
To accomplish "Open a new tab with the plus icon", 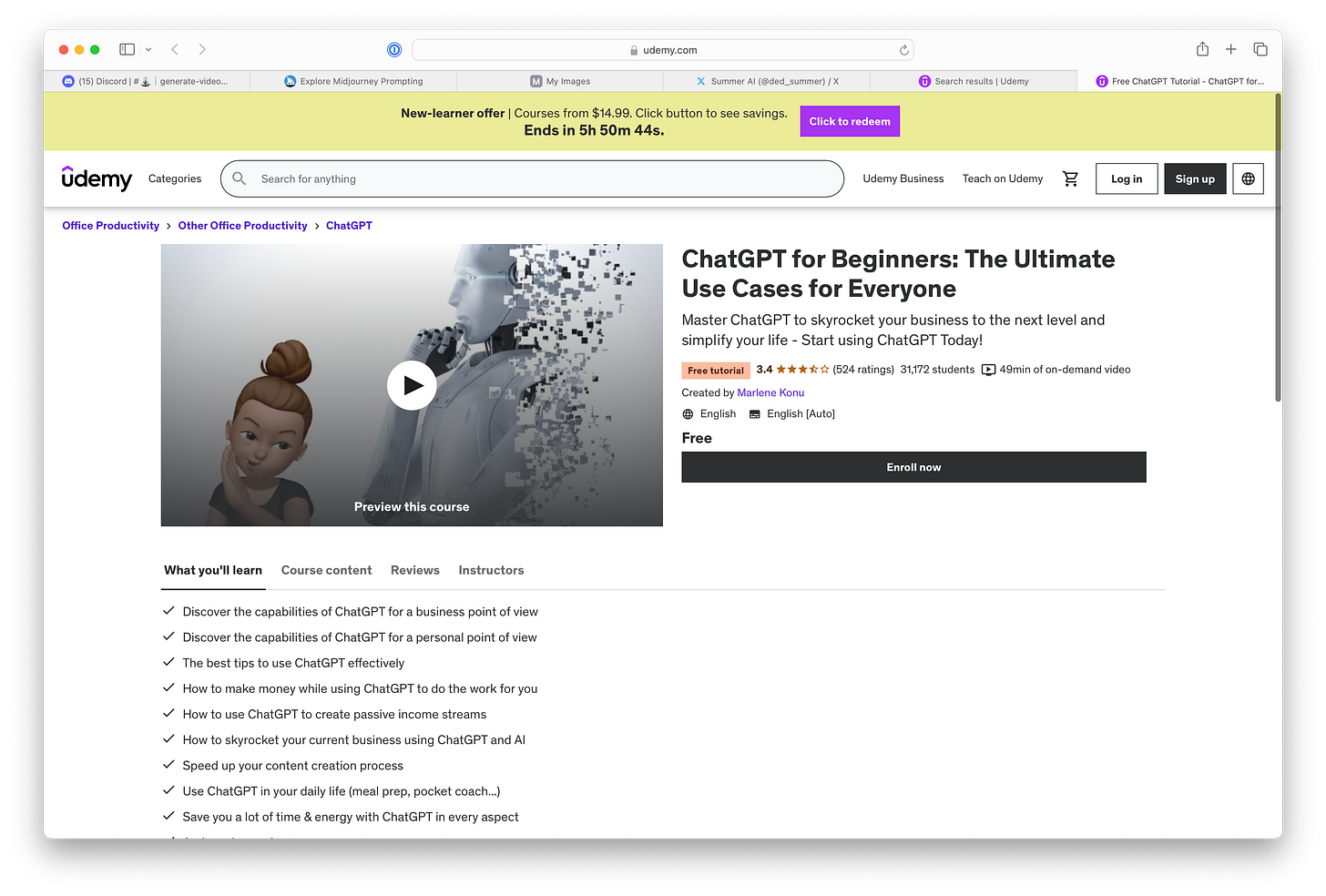I will 1230,49.
